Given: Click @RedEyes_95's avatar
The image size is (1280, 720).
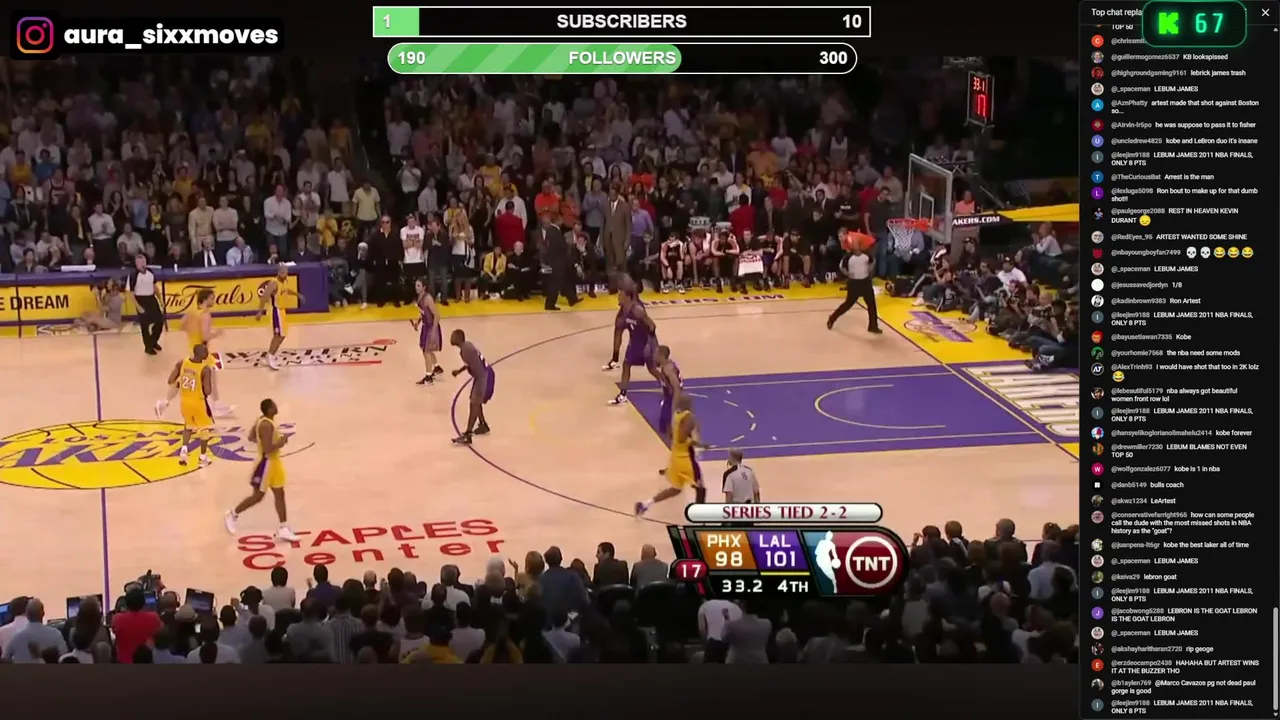Looking at the screenshot, I should click(1097, 237).
